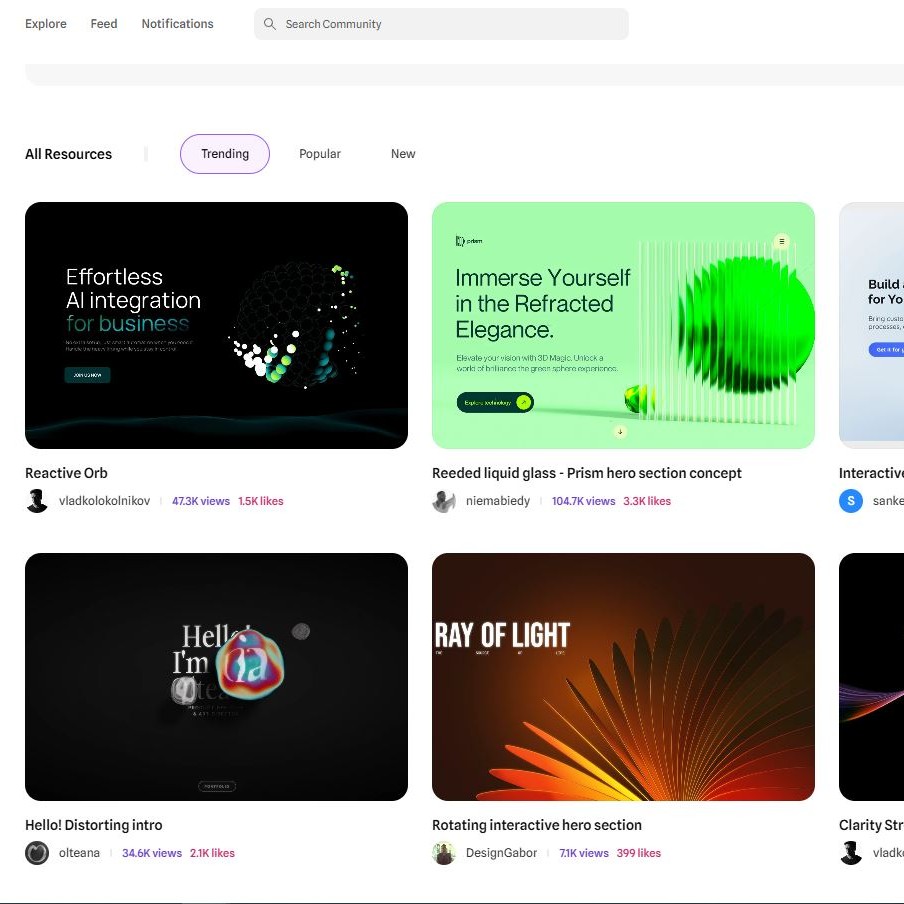The height and width of the screenshot is (904, 904).
Task: Select the Trending filter pill
Action: (225, 154)
